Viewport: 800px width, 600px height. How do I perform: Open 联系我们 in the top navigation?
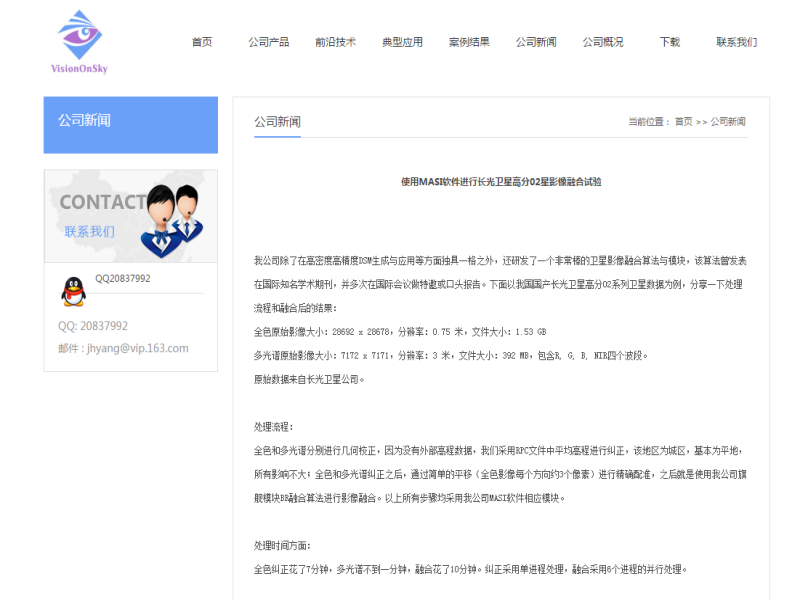(736, 42)
